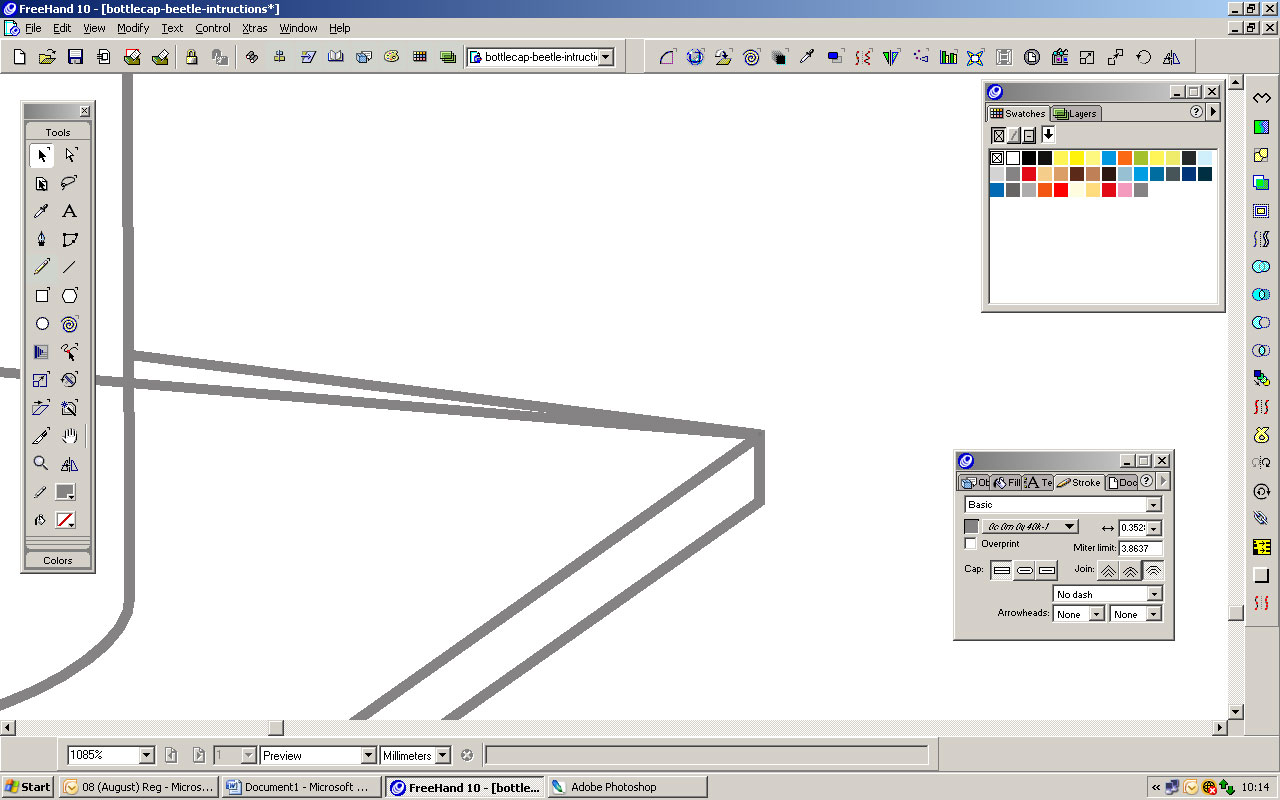This screenshot has height=800, width=1280.
Task: Pick the red swatch in the Swatches panel
Action: [x=1029, y=173]
